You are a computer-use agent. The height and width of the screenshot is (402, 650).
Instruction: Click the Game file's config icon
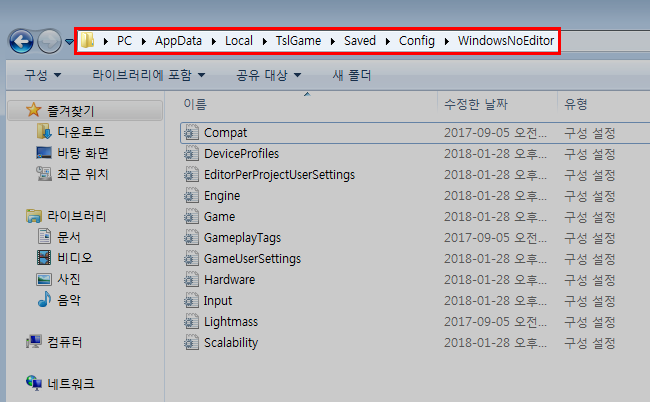click(x=191, y=217)
